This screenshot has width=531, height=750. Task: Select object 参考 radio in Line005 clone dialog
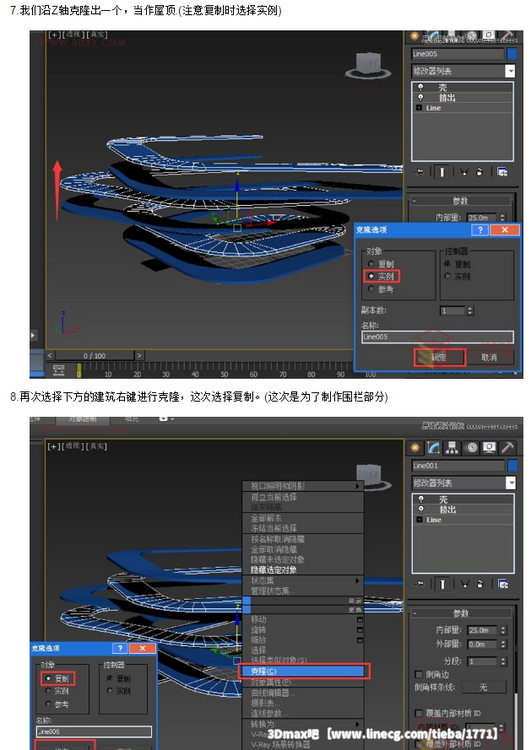pyautogui.click(x=371, y=289)
